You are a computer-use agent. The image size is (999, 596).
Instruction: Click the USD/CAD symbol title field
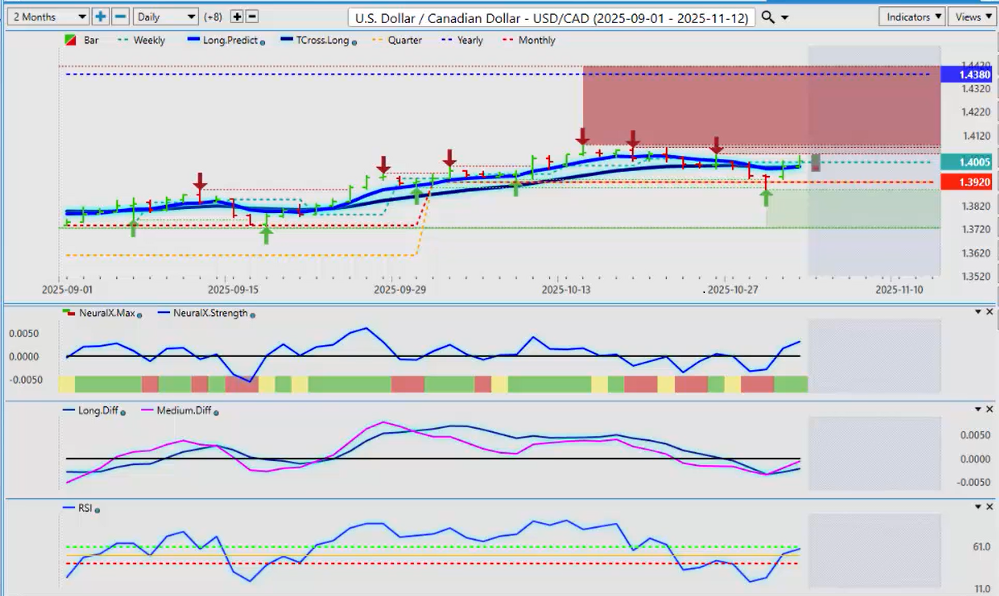pyautogui.click(x=552, y=18)
